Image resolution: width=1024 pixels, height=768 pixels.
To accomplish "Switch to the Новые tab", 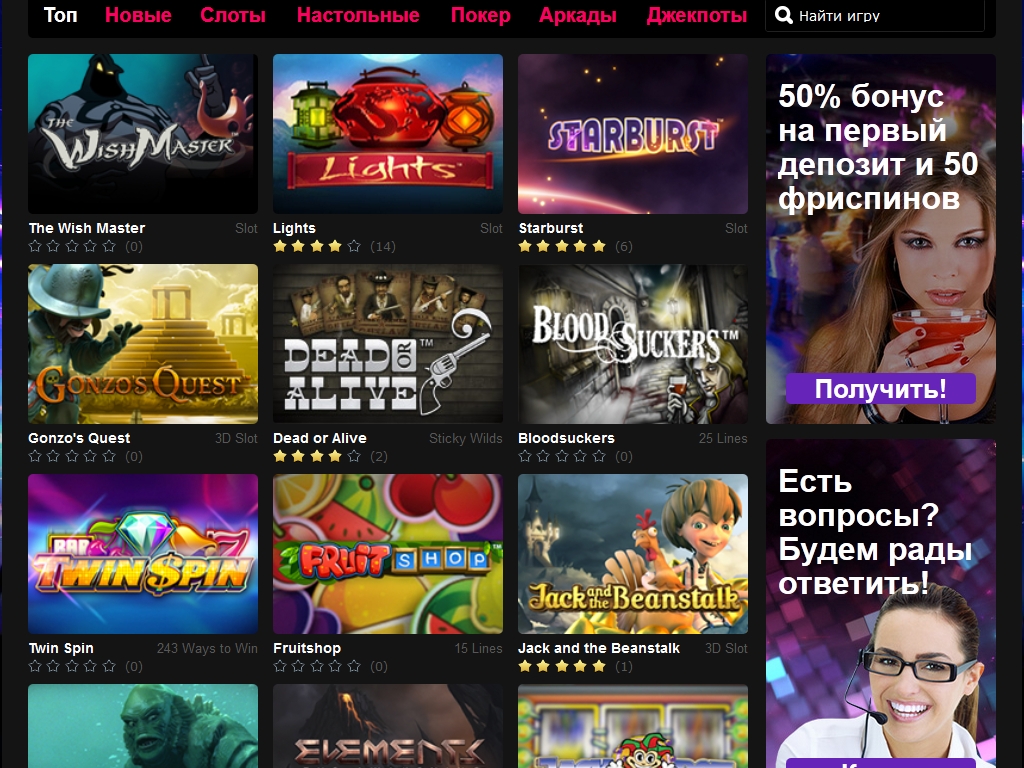I will pyautogui.click(x=138, y=14).
